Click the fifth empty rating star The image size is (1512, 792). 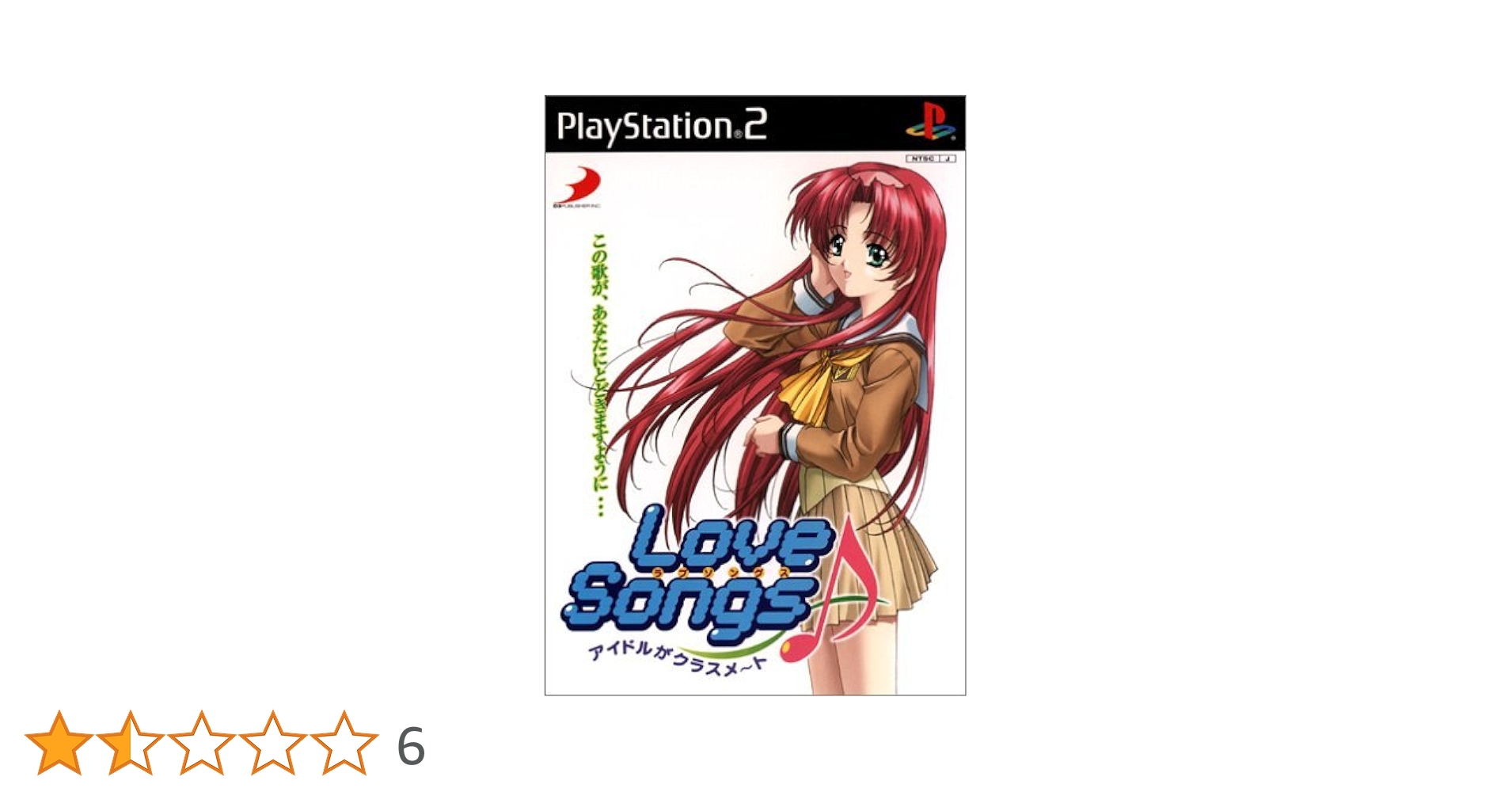click(344, 744)
